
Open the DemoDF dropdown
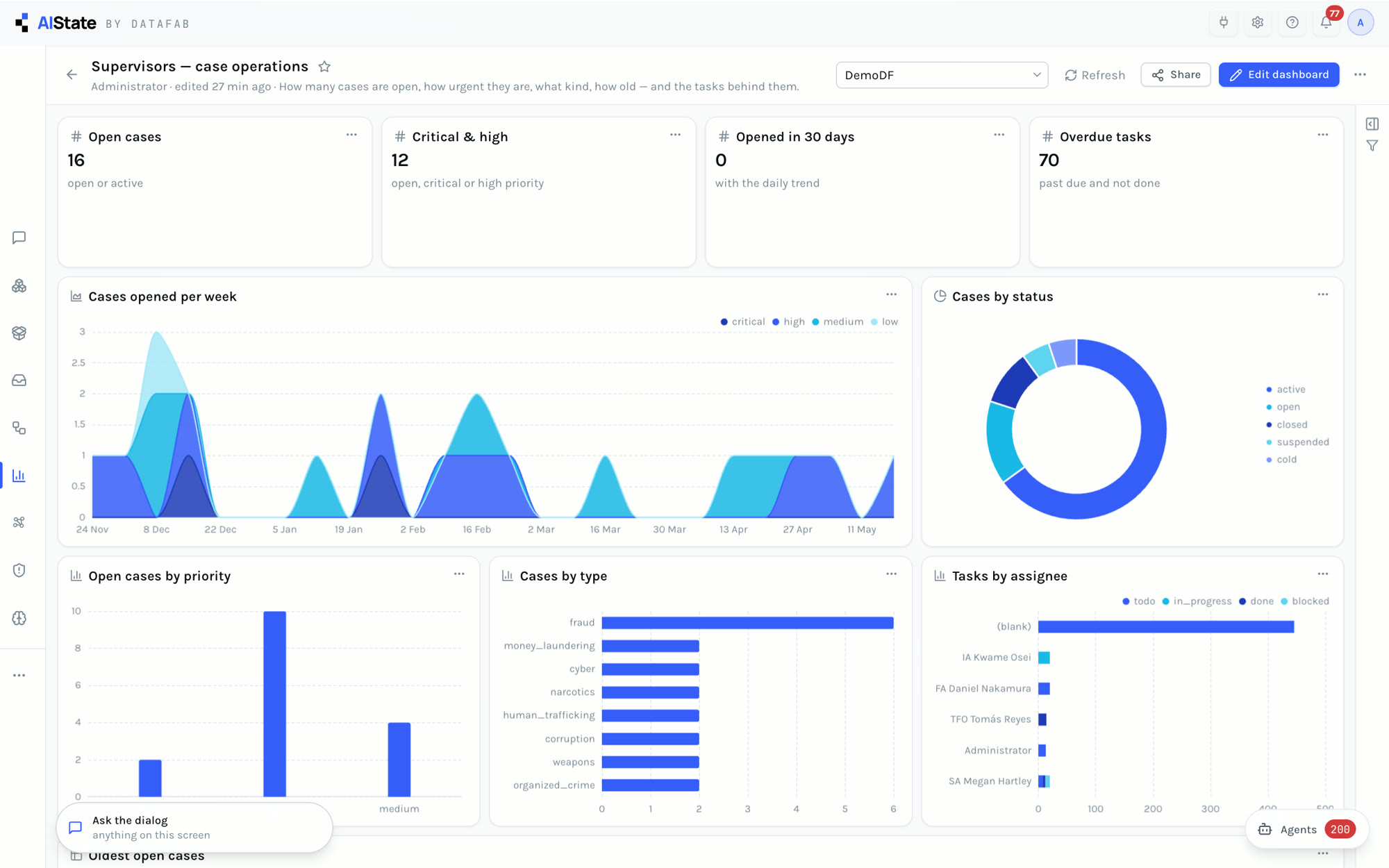click(942, 75)
